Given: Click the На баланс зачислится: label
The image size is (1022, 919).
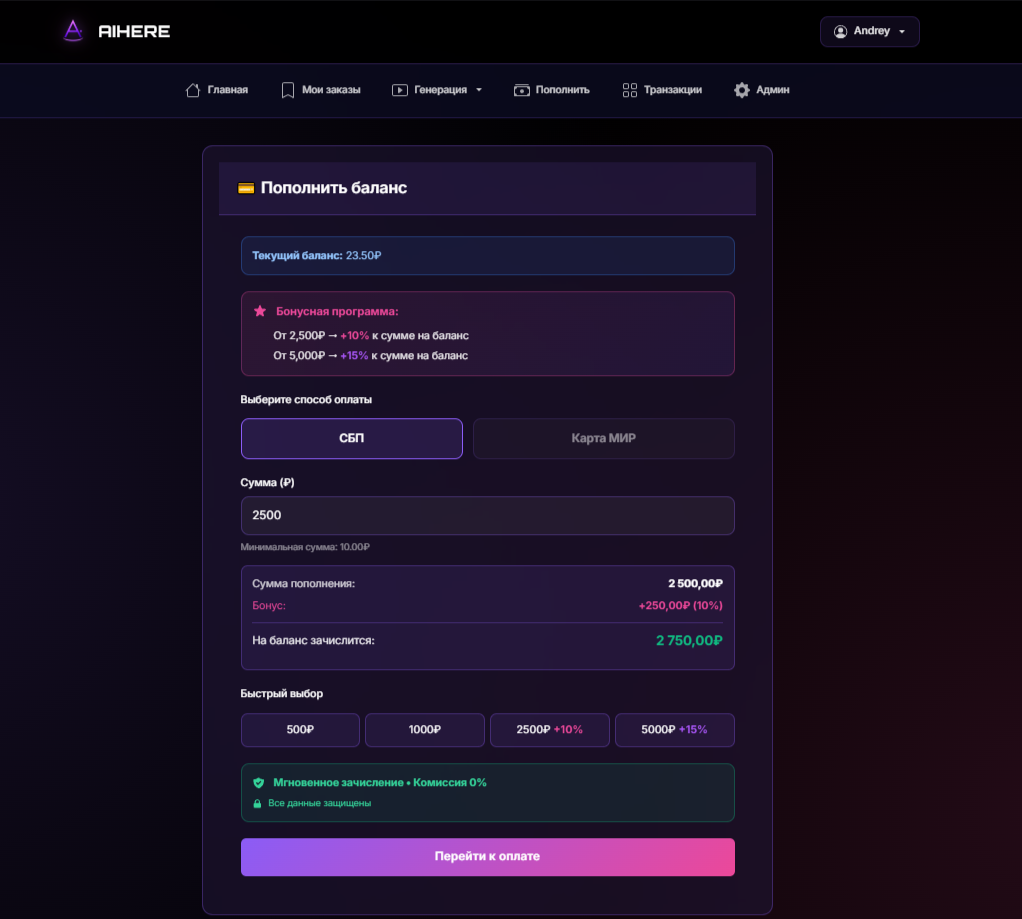Looking at the screenshot, I should pyautogui.click(x=314, y=641).
